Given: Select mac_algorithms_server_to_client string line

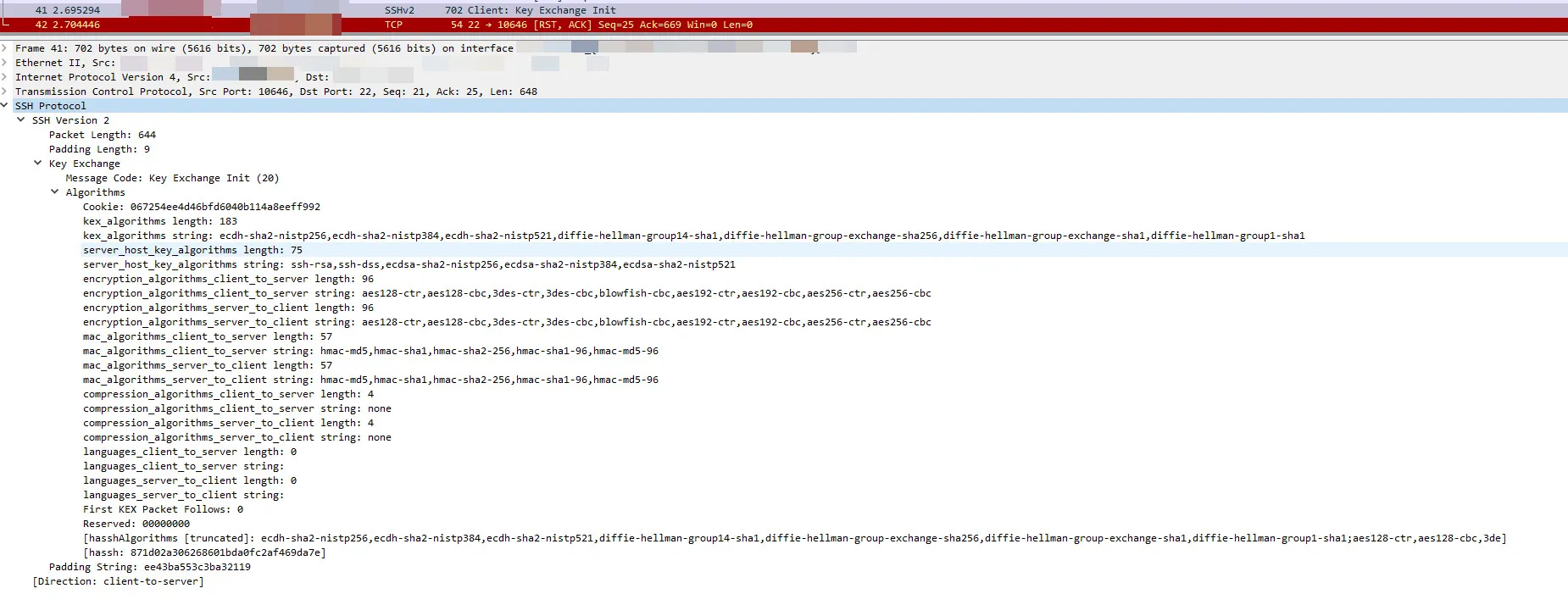Looking at the screenshot, I should (x=370, y=380).
